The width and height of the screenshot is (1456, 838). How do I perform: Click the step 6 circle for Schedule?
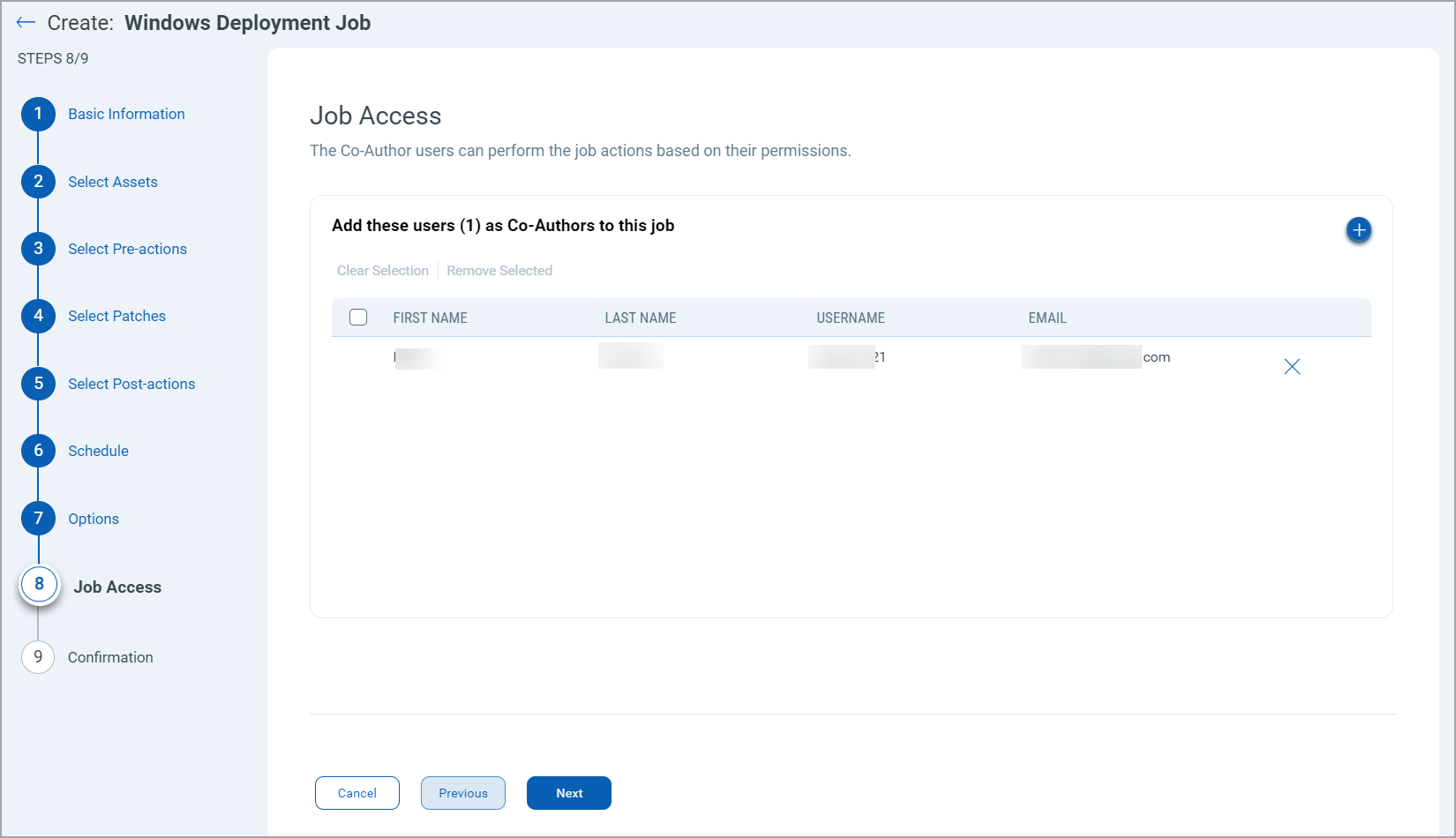pos(38,451)
